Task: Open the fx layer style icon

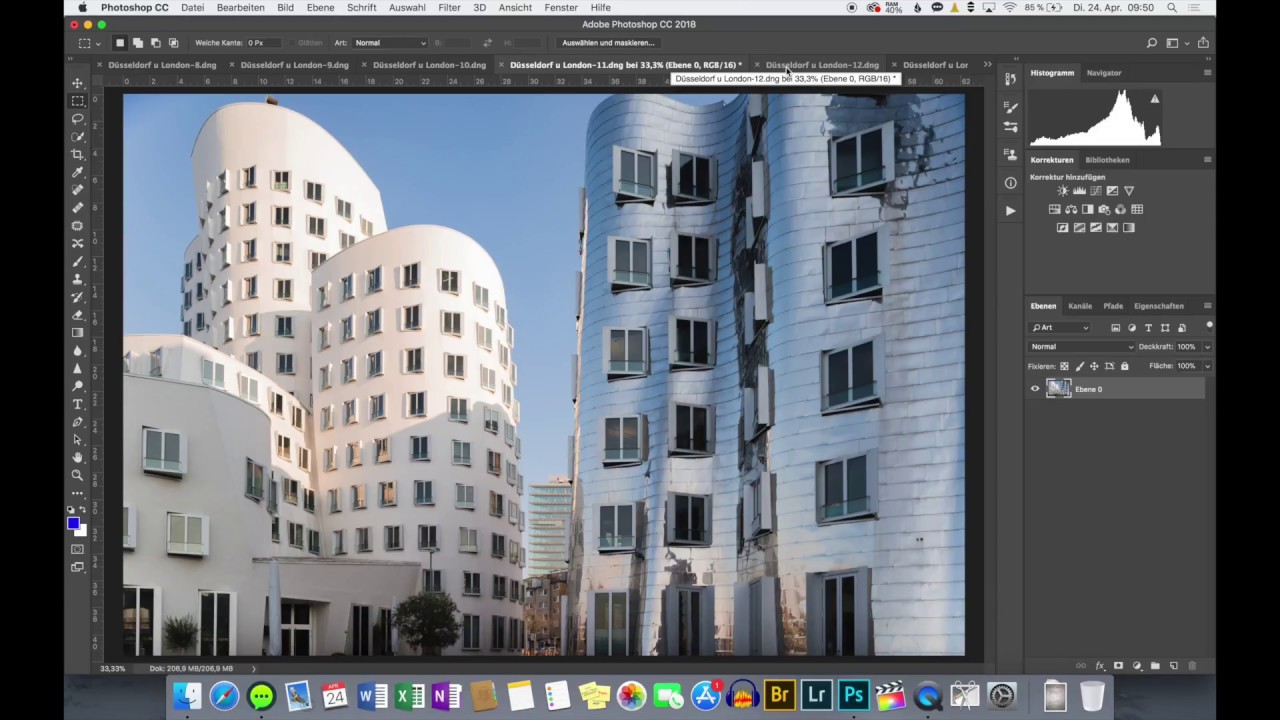Action: (1100, 666)
